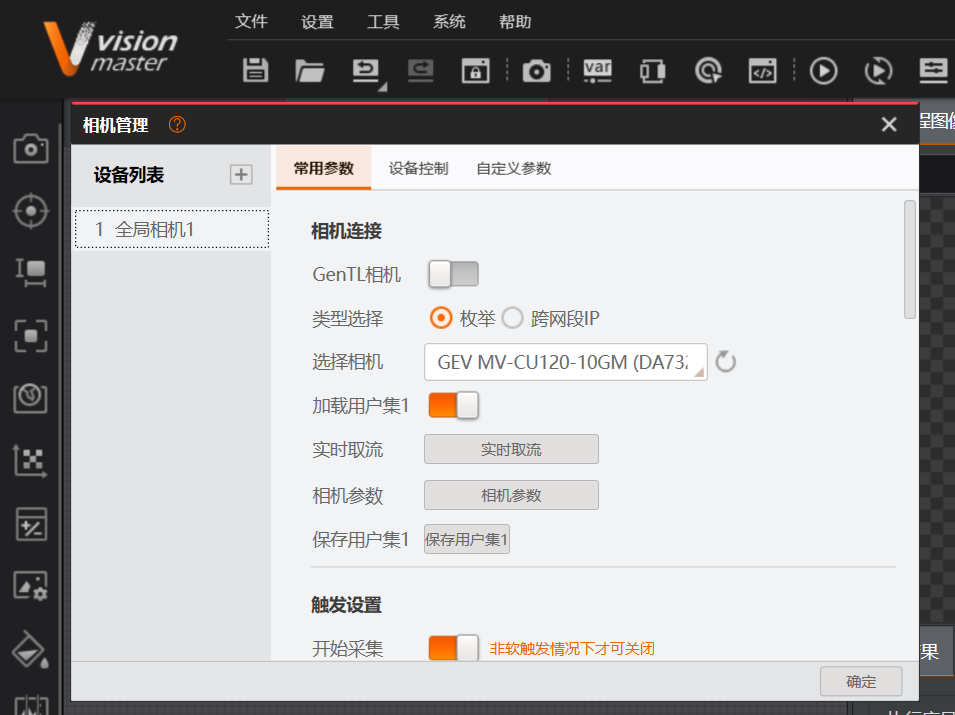This screenshot has width=955, height=715.
Task: Select the 跨网段IP radio button
Action: pos(512,318)
